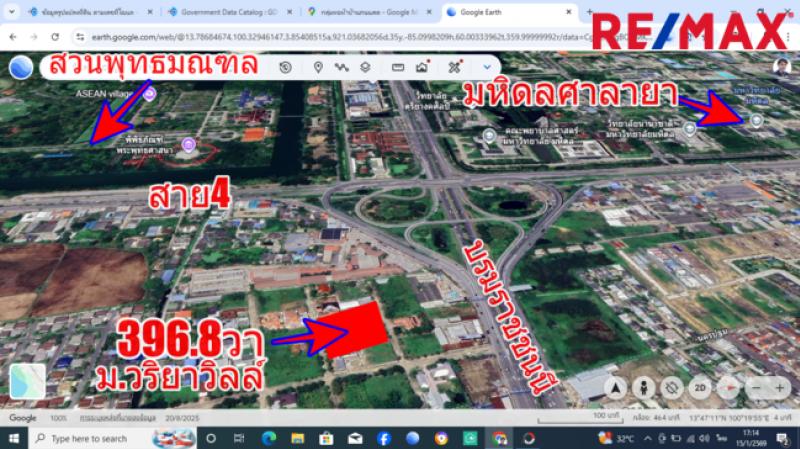
Task: View site information icon in address bar
Action: tap(80, 37)
